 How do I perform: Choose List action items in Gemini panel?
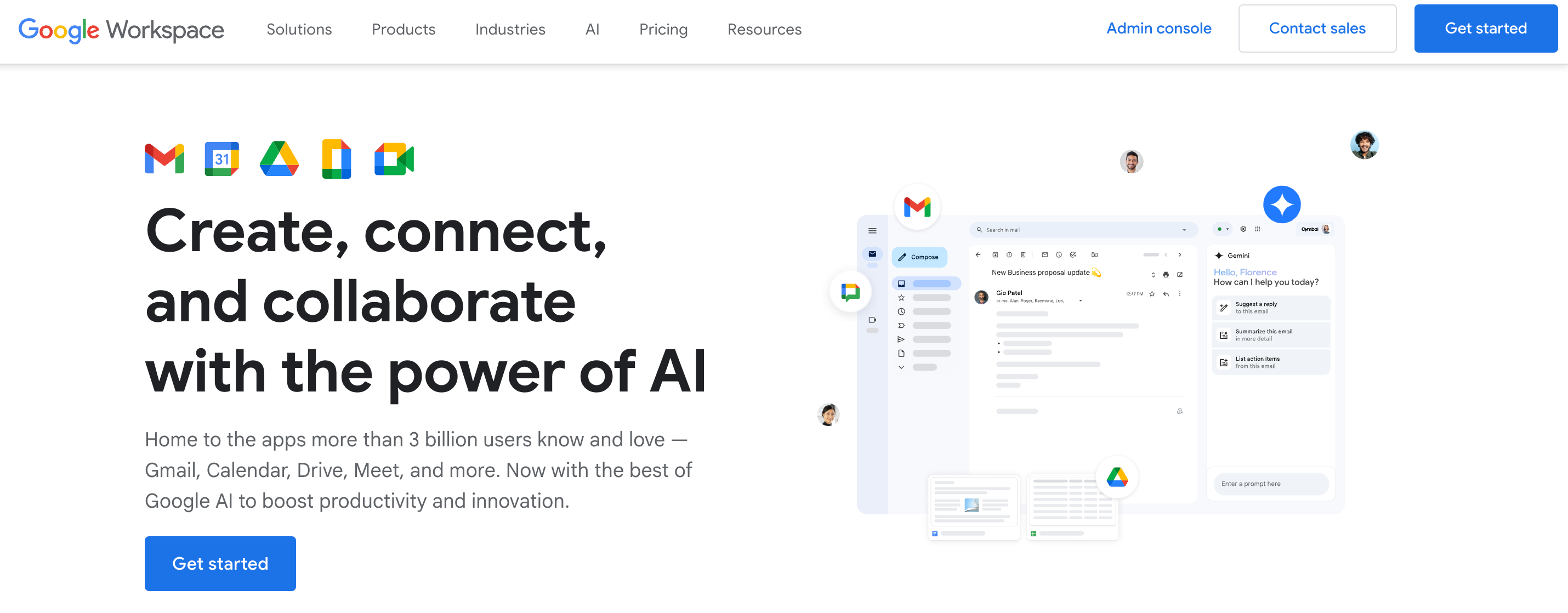pos(1271,362)
